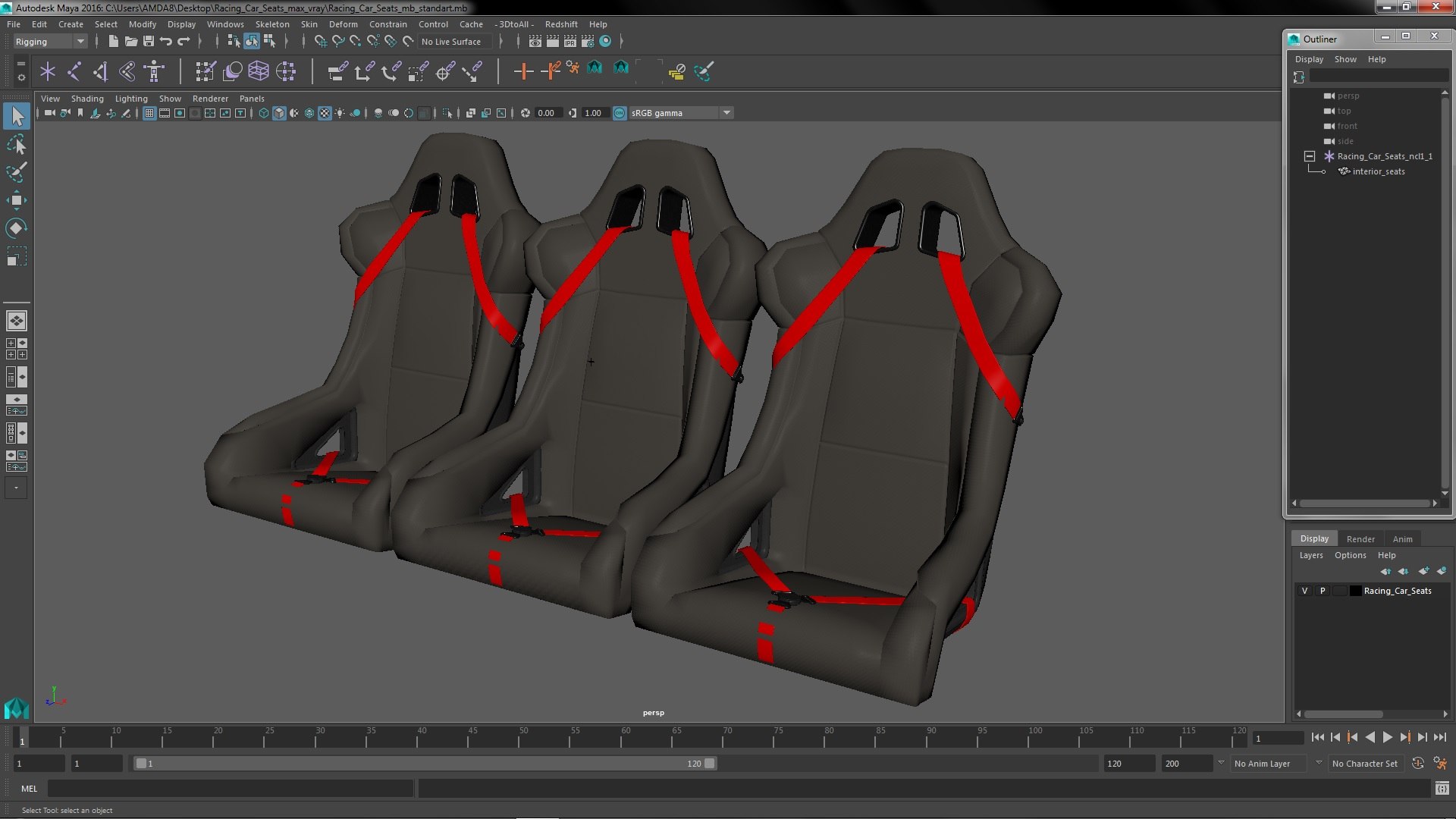The height and width of the screenshot is (819, 1456).
Task: Click the Redo arrow icon
Action: [184, 41]
